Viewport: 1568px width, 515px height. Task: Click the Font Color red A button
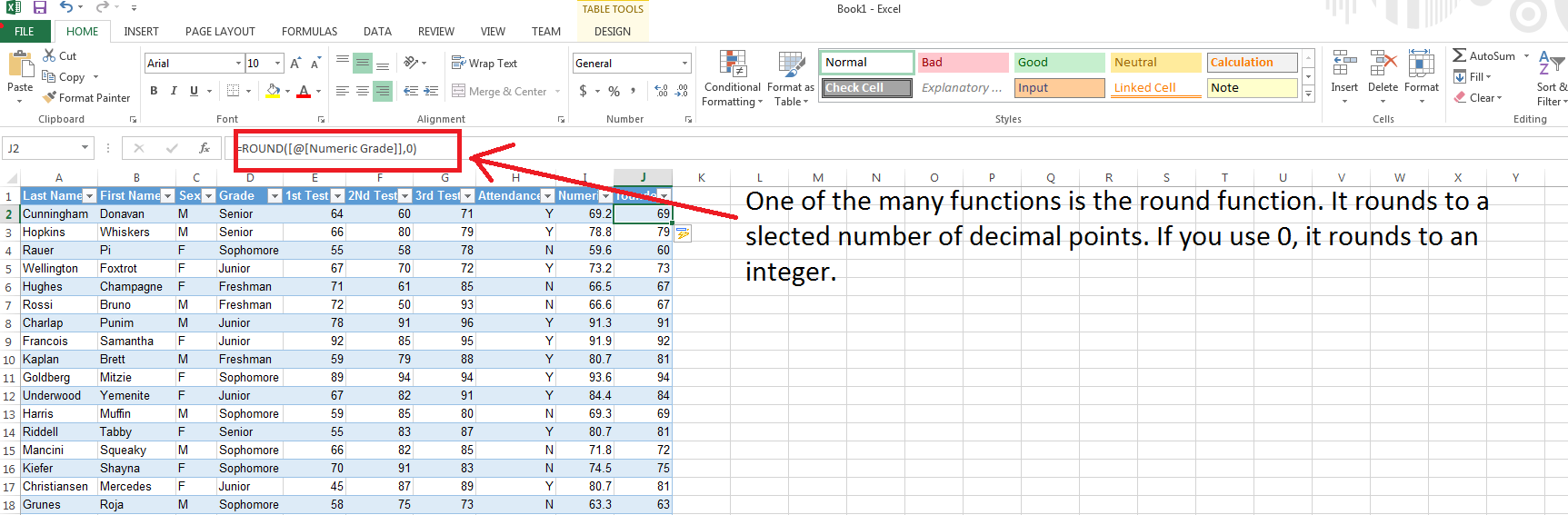(x=304, y=91)
